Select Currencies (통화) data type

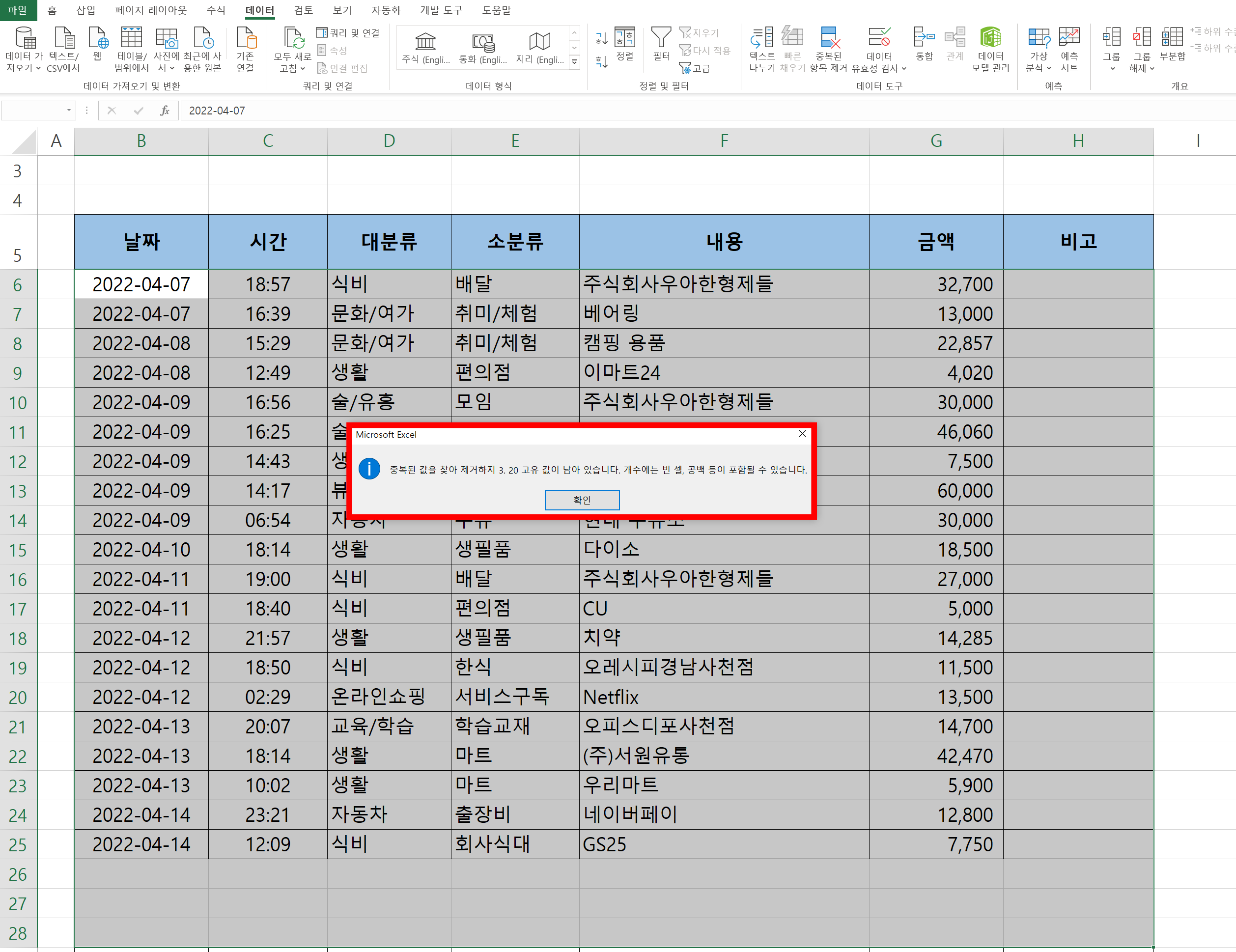pos(483,48)
